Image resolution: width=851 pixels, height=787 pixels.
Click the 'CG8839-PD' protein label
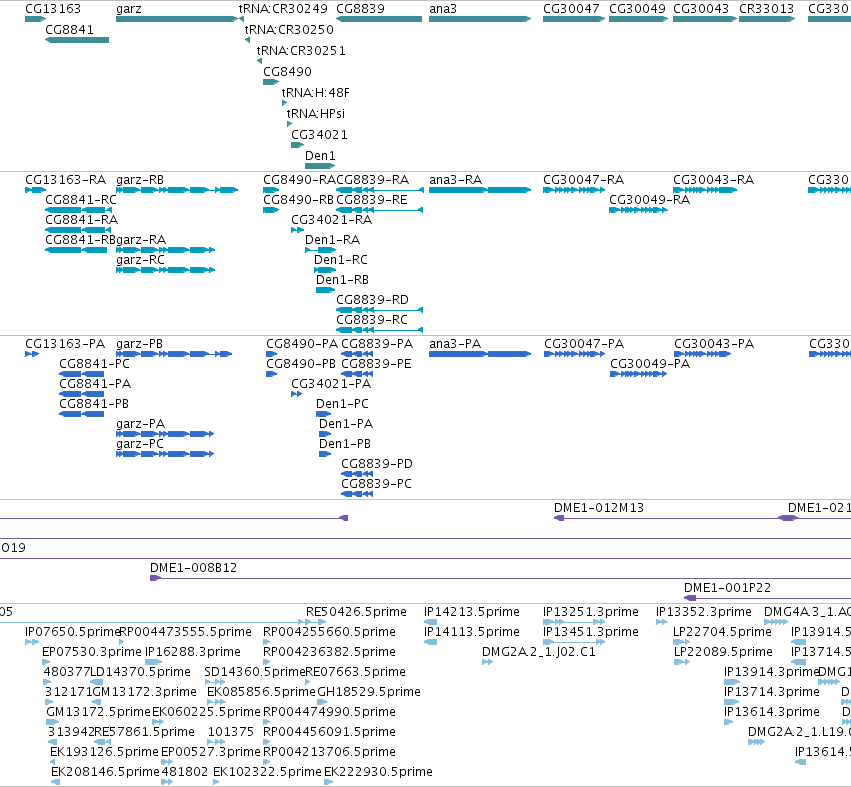coord(377,464)
